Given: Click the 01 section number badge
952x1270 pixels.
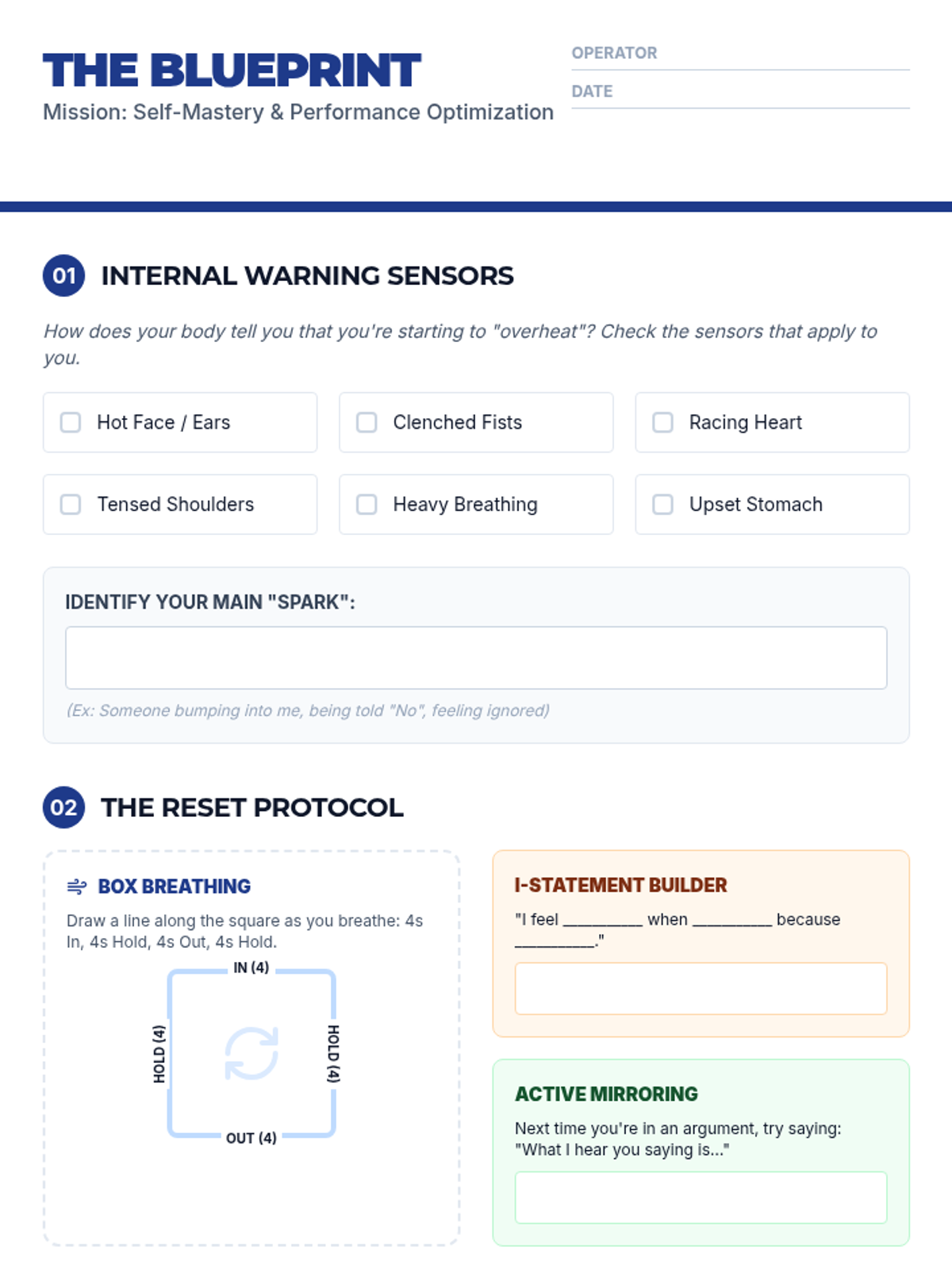Looking at the screenshot, I should tap(63, 275).
